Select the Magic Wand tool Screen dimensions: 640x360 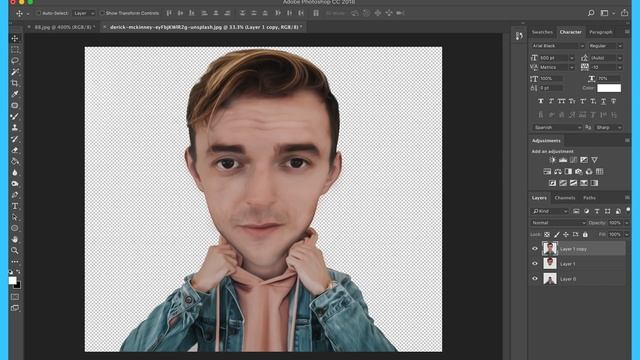[x=15, y=72]
